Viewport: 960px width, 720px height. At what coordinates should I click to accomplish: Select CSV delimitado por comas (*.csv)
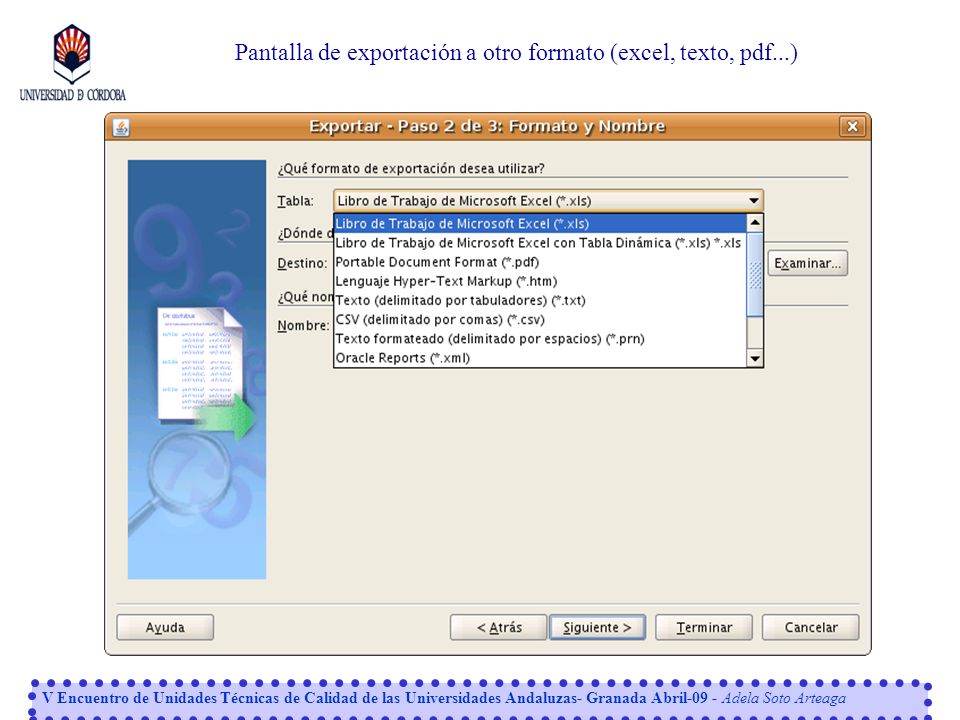(x=540, y=320)
